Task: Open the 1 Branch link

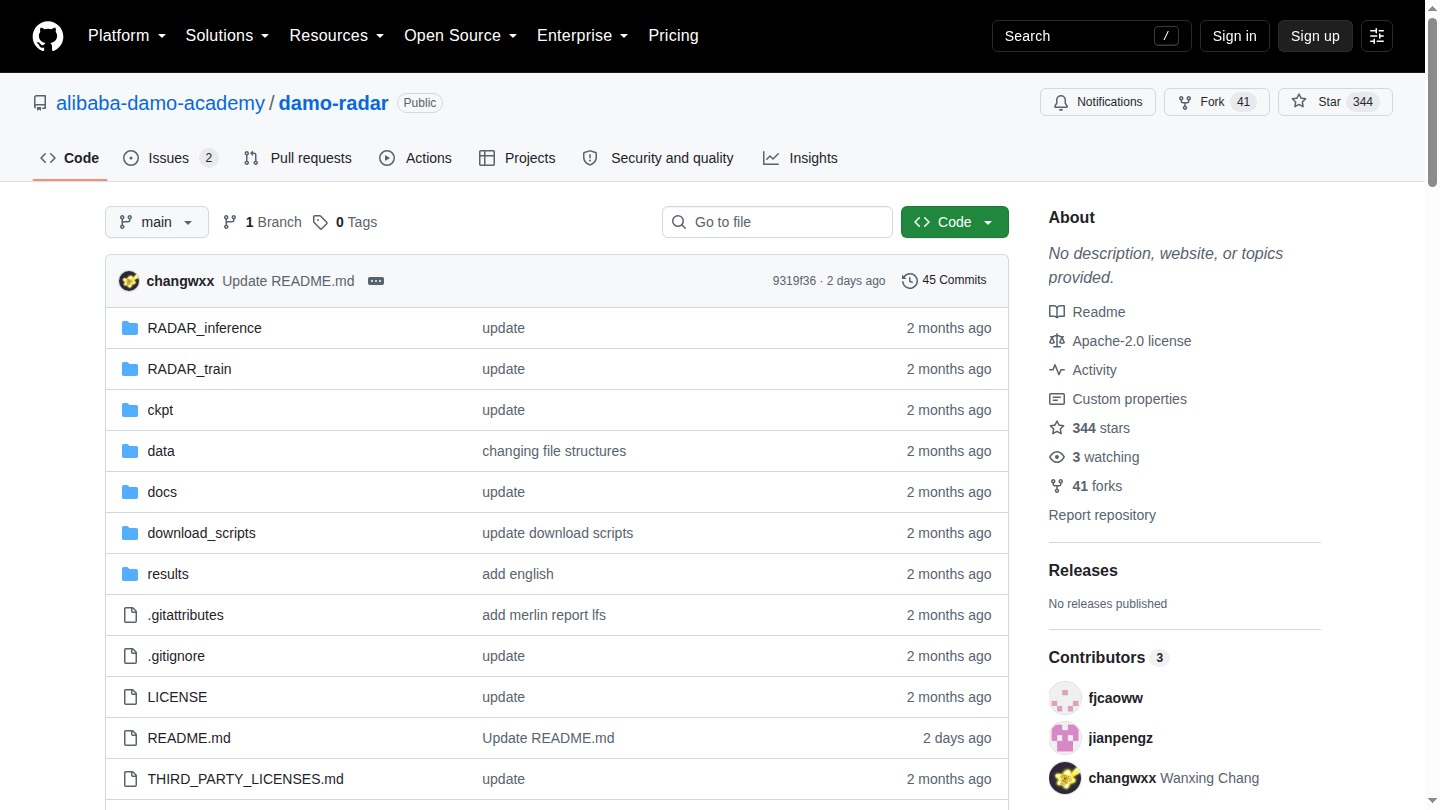Action: click(262, 222)
